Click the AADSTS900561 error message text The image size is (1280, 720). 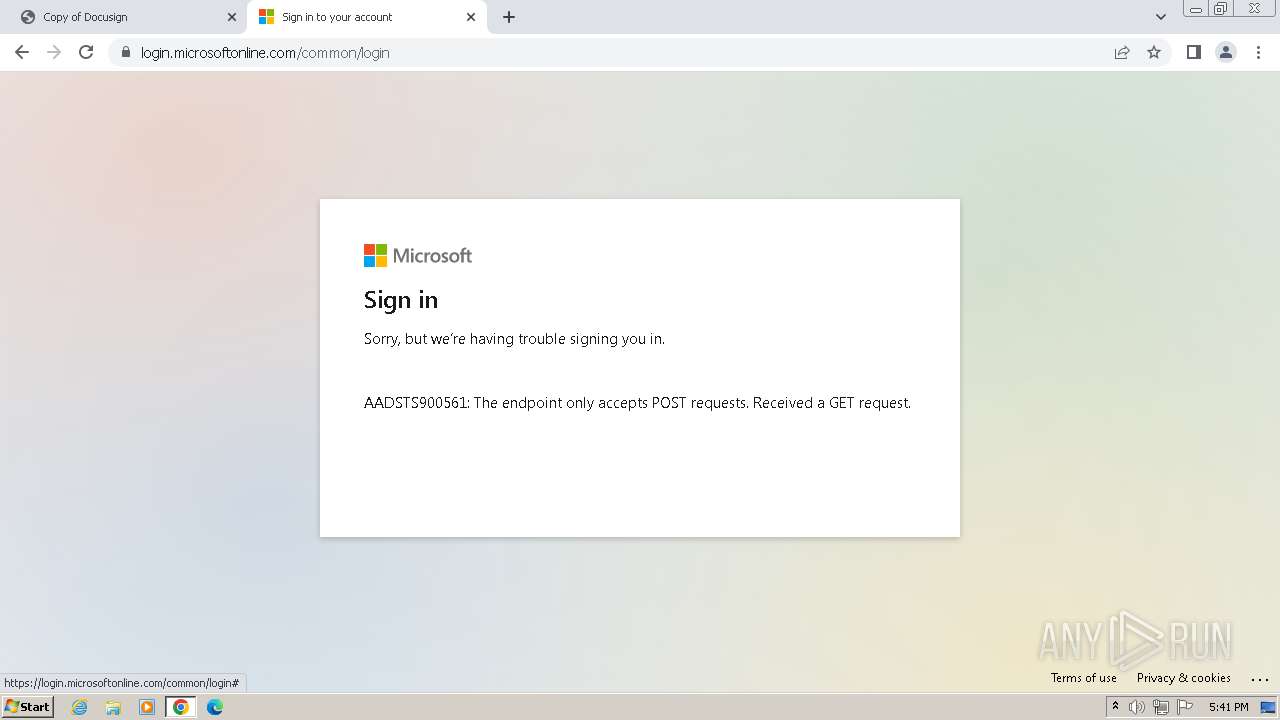tap(637, 403)
